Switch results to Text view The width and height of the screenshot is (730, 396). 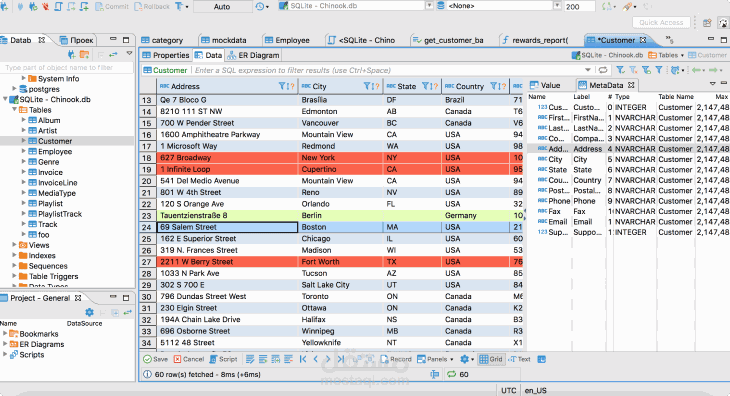tap(520, 359)
